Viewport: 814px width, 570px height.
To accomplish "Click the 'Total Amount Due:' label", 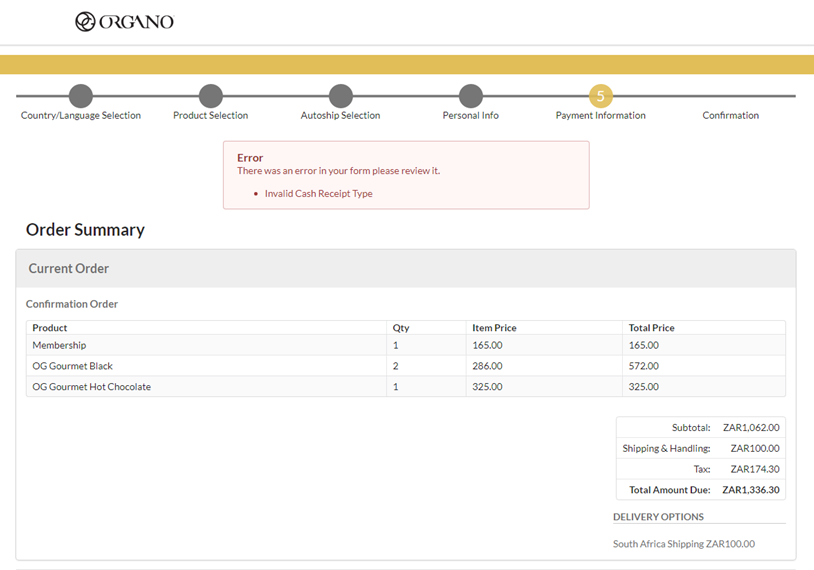I will [670, 490].
